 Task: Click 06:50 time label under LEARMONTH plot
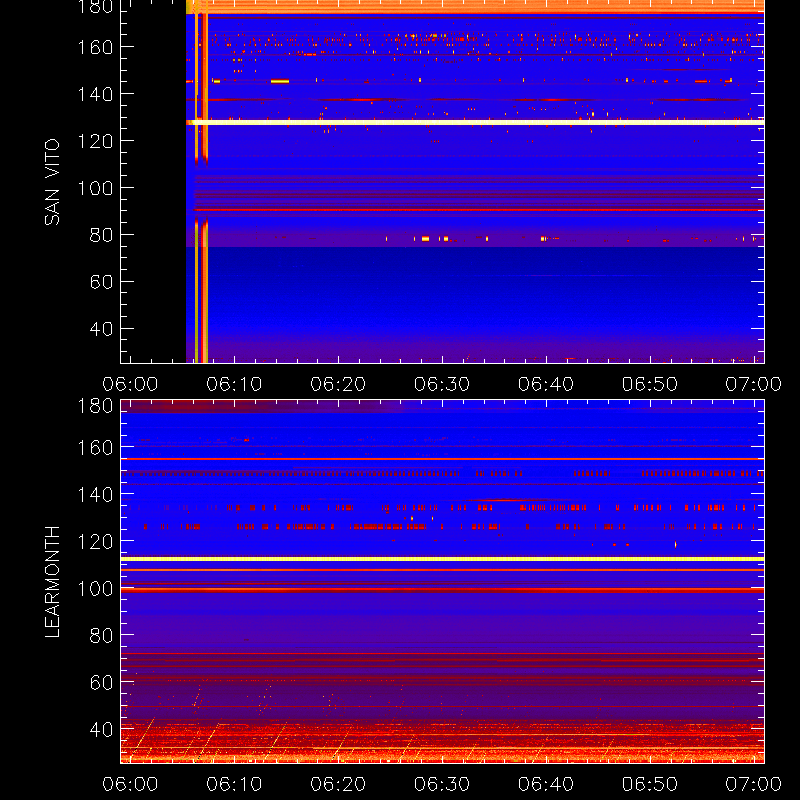pyautogui.click(x=650, y=784)
